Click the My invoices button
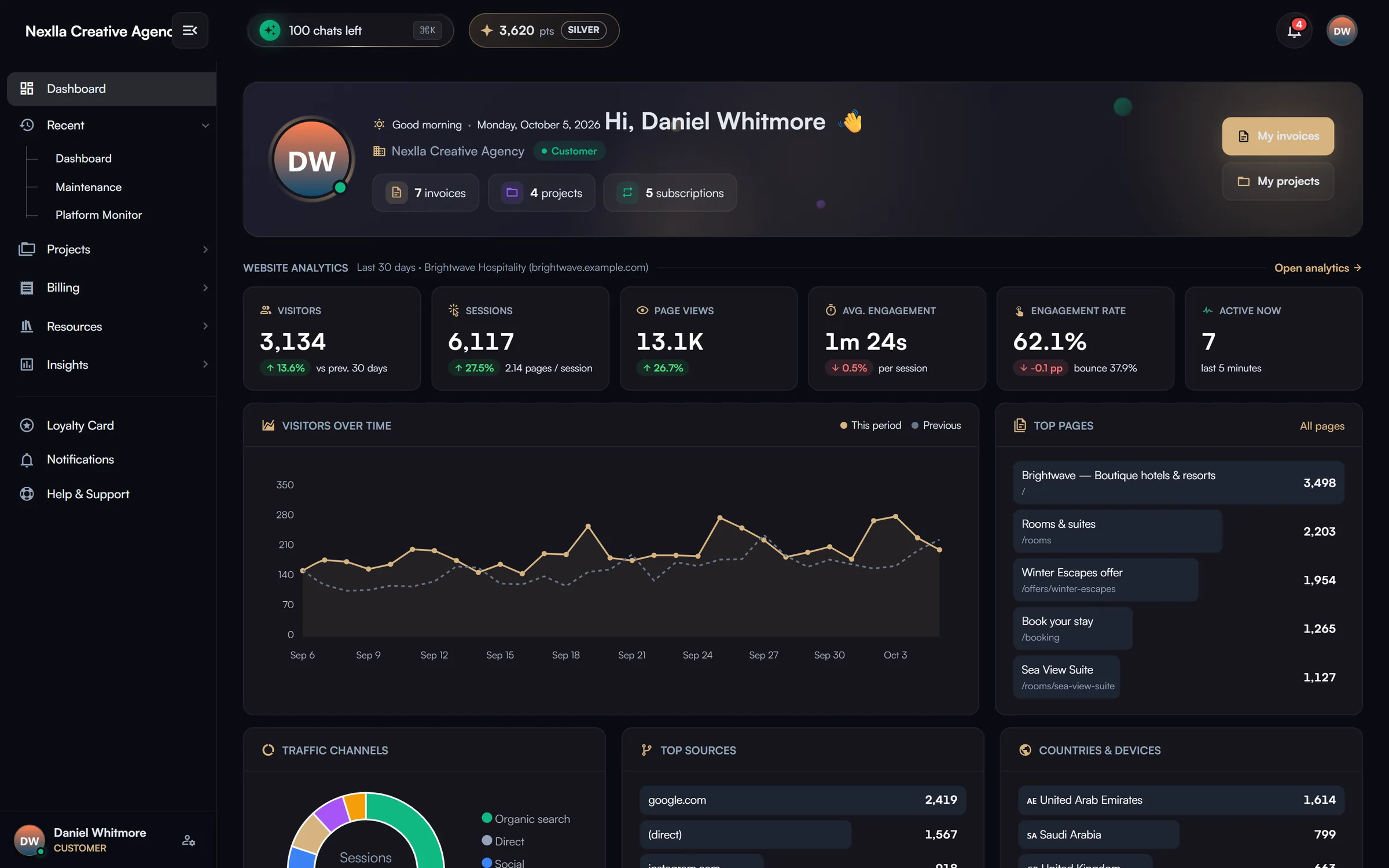 (1278, 136)
